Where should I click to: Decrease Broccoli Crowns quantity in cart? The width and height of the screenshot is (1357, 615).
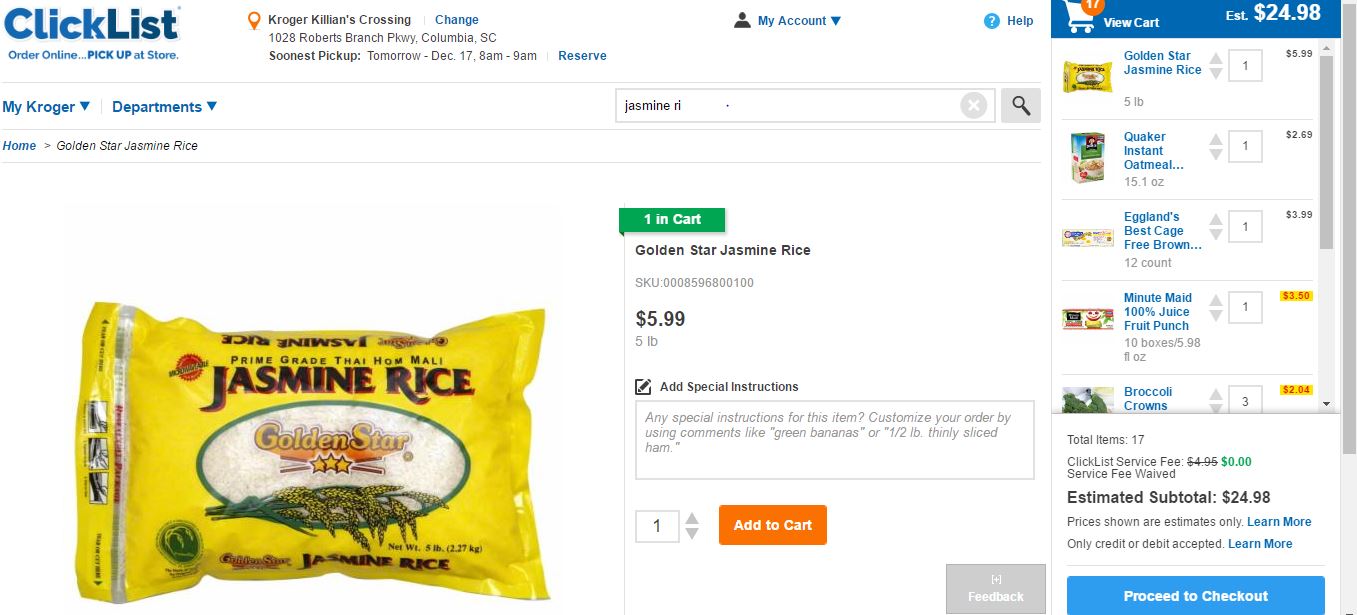(1216, 407)
